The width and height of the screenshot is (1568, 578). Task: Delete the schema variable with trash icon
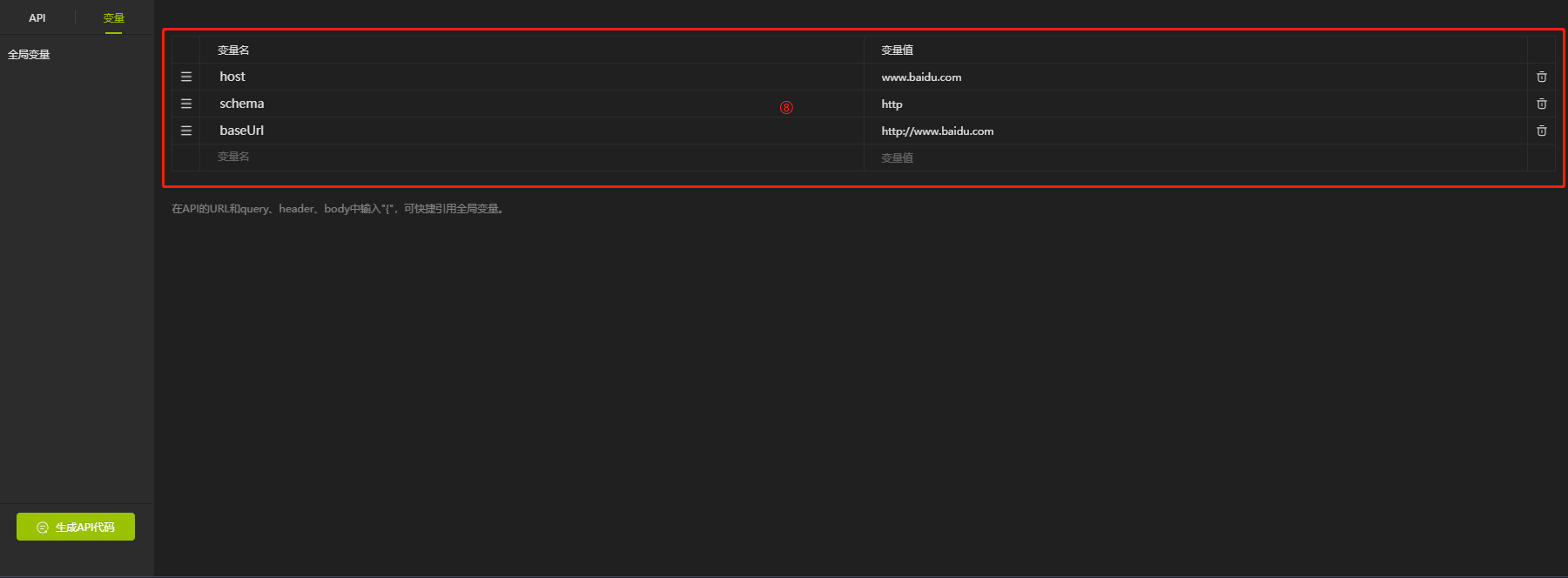pyautogui.click(x=1542, y=104)
